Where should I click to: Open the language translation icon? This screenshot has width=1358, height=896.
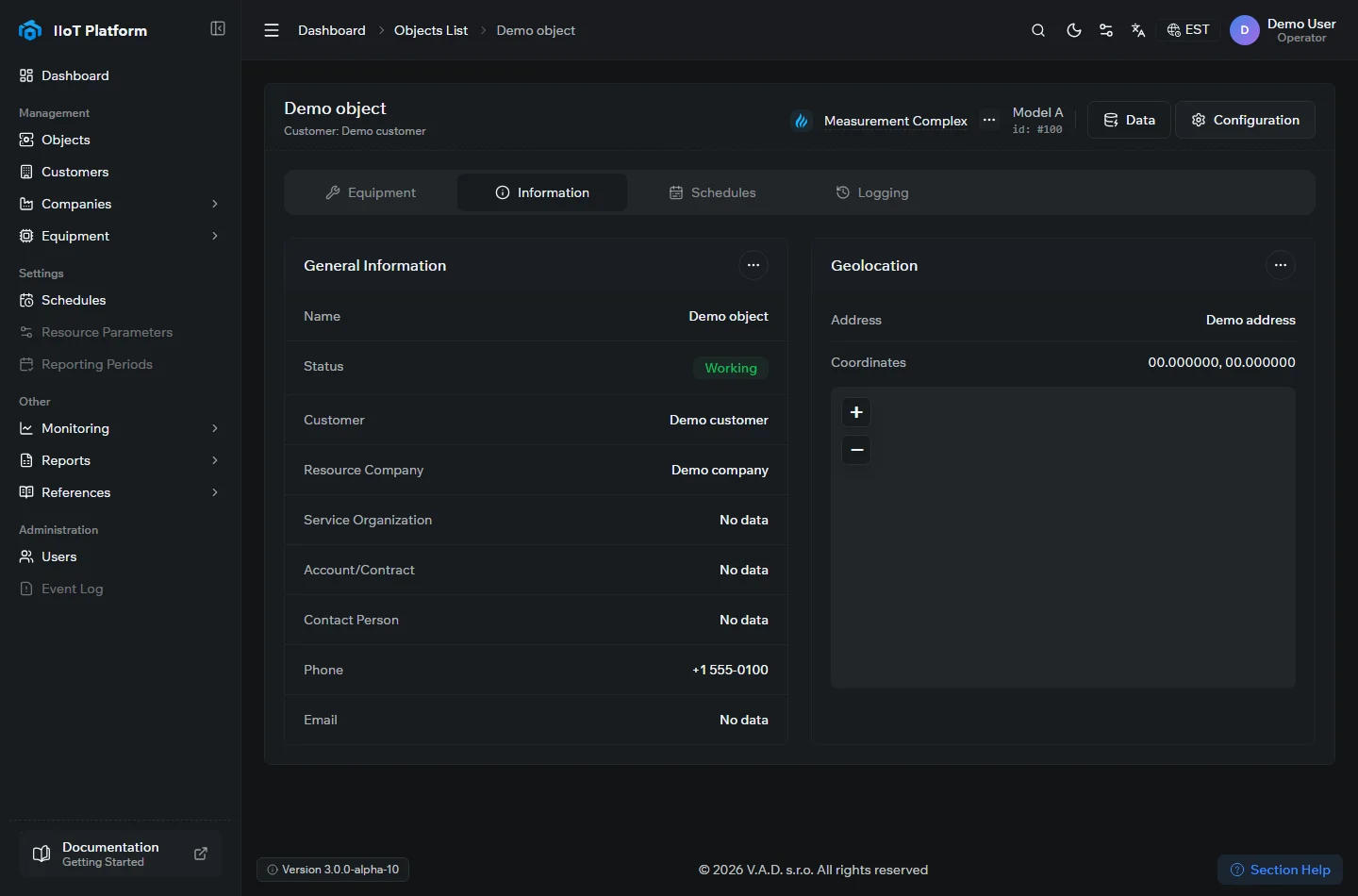[x=1138, y=30]
